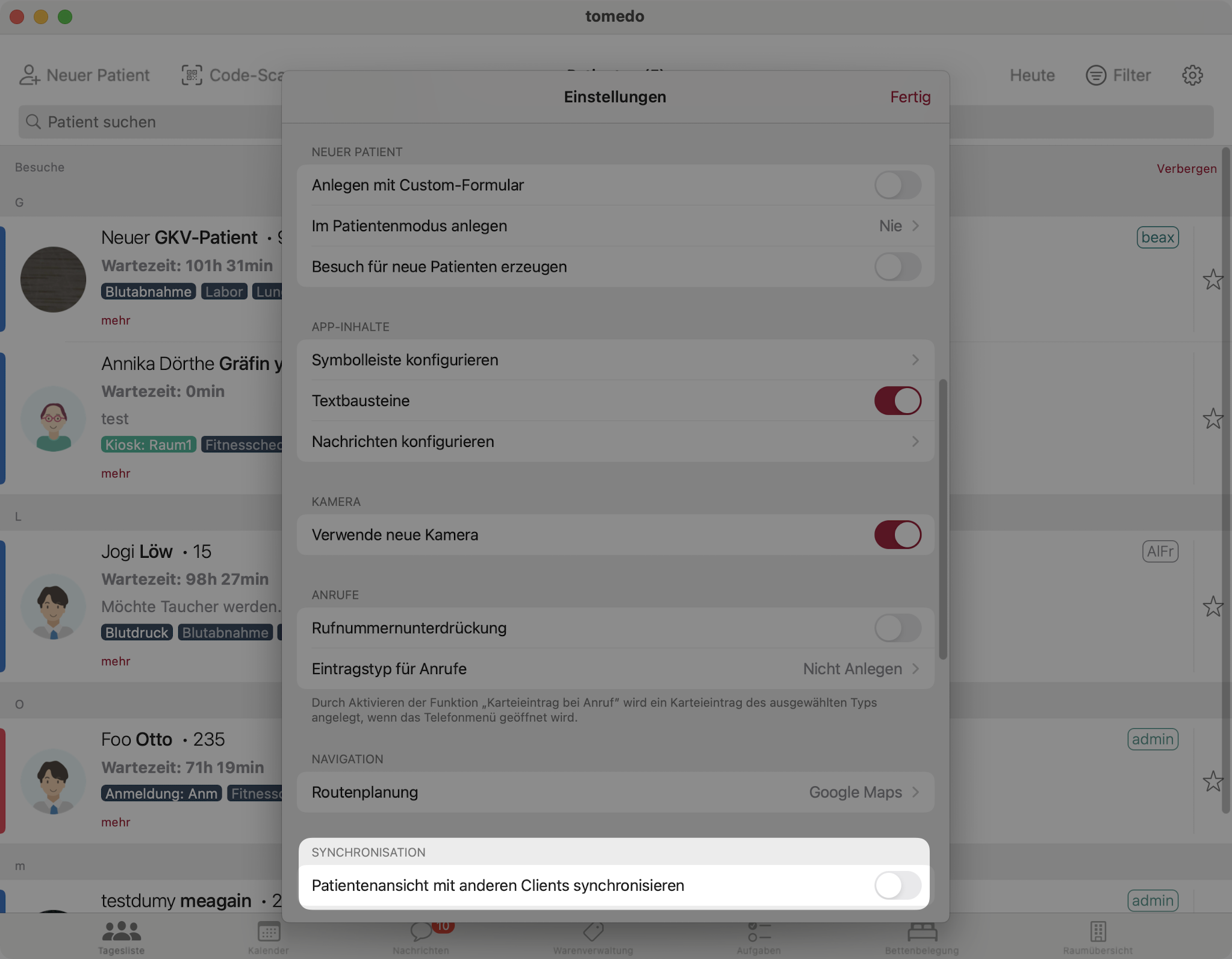Click Wartezeit: 98h 27min text
Image resolution: width=1232 pixels, height=959 pixels.
pyautogui.click(x=185, y=579)
